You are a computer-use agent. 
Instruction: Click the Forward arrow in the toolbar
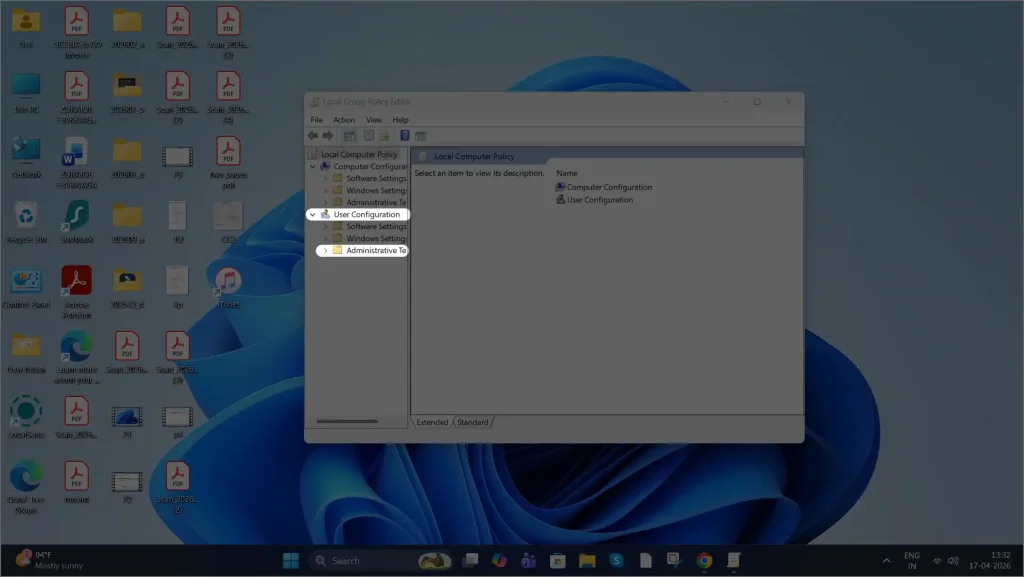pyautogui.click(x=328, y=136)
